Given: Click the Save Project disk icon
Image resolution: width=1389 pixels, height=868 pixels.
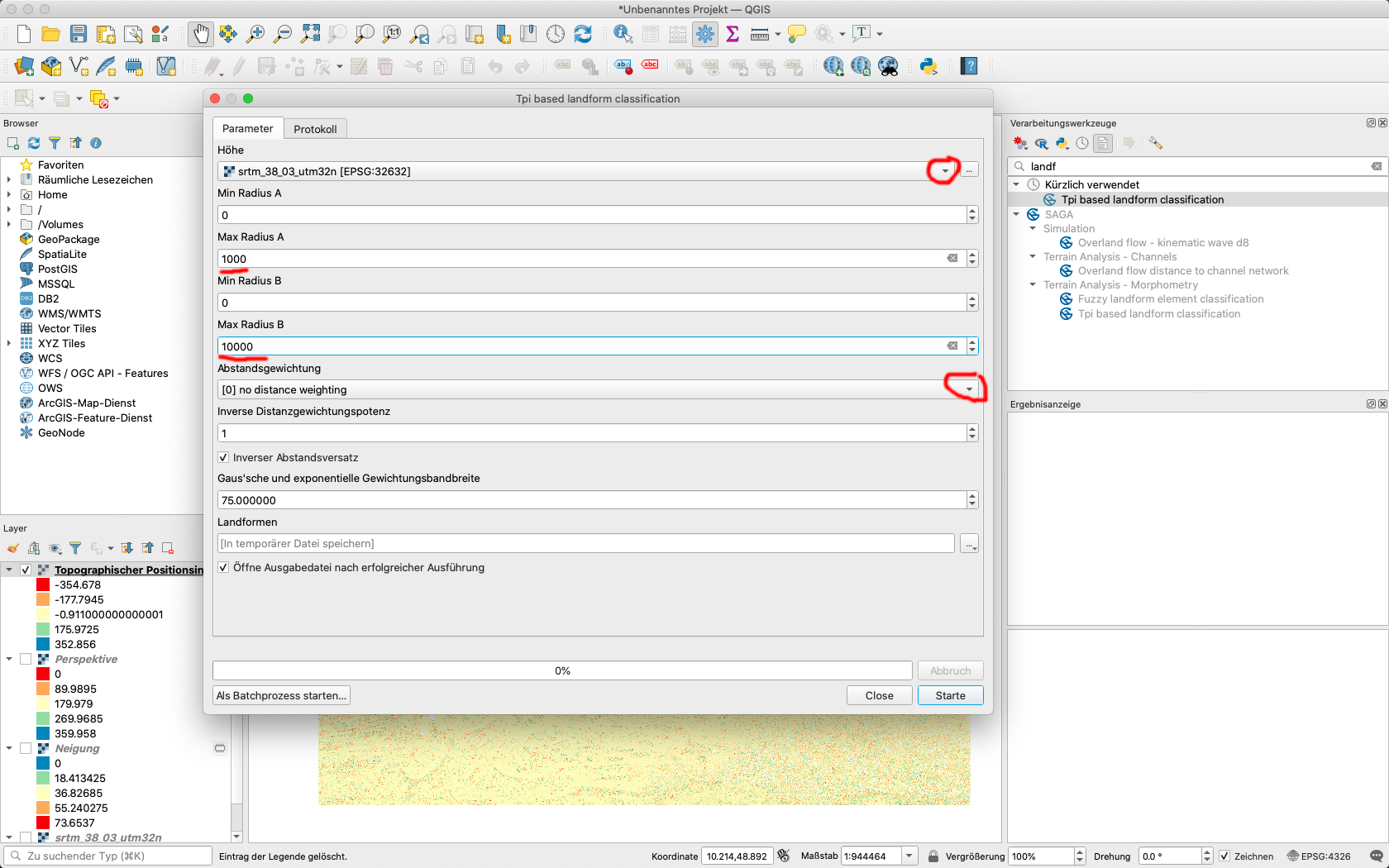Looking at the screenshot, I should pos(79,34).
